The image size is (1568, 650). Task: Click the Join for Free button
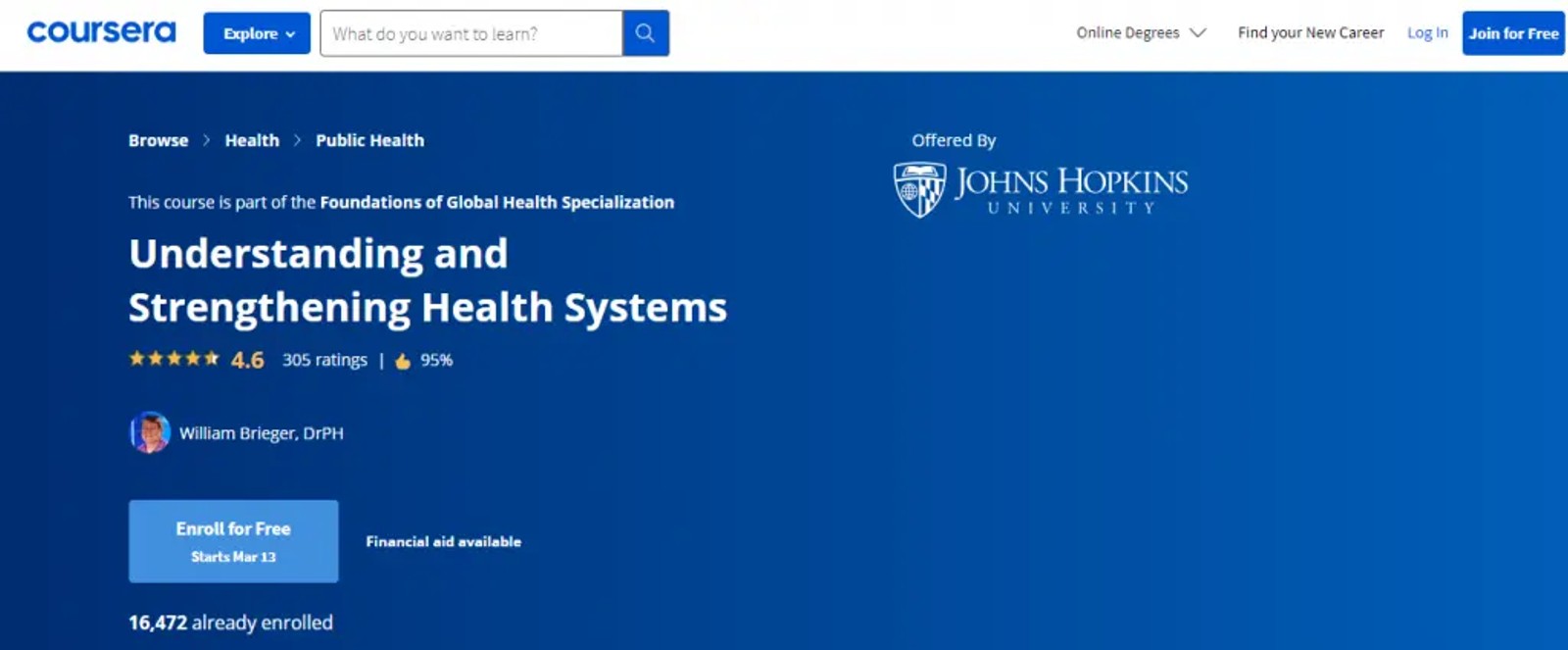pyautogui.click(x=1513, y=33)
